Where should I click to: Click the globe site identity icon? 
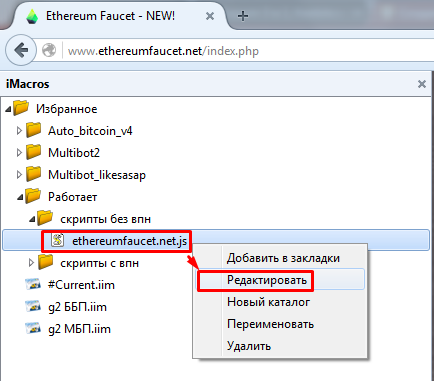click(49, 51)
